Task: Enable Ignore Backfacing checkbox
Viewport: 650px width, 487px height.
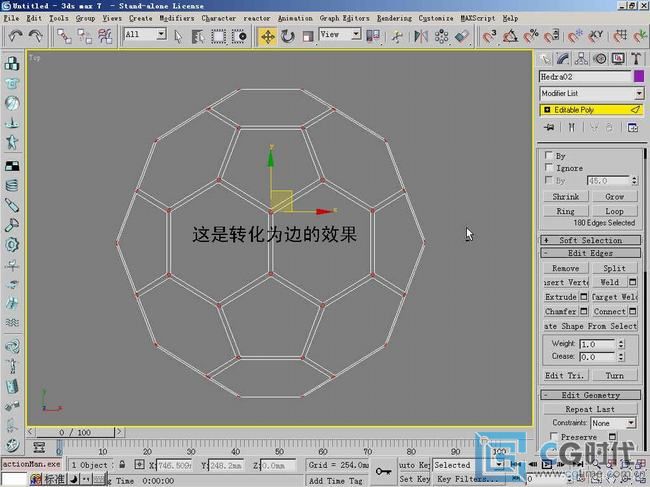Action: click(x=549, y=167)
